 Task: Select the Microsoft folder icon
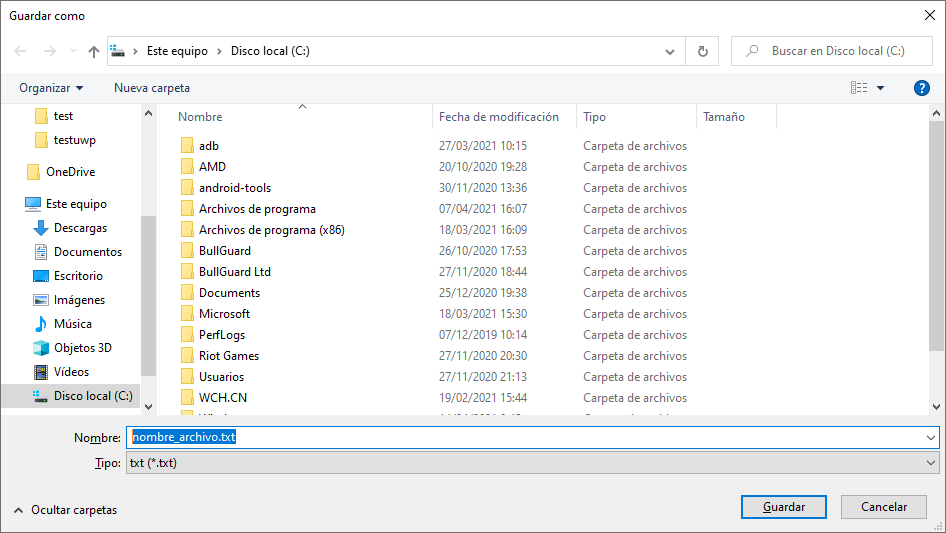pos(187,314)
